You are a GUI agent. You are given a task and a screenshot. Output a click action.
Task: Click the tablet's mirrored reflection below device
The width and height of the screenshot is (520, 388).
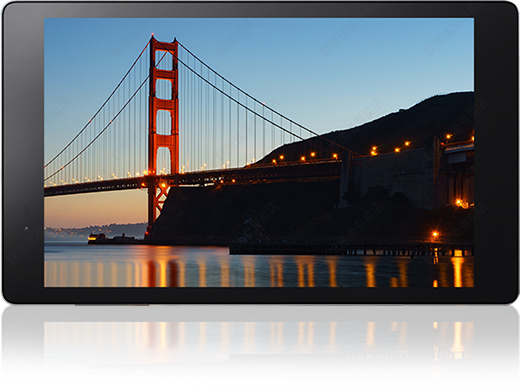260,343
